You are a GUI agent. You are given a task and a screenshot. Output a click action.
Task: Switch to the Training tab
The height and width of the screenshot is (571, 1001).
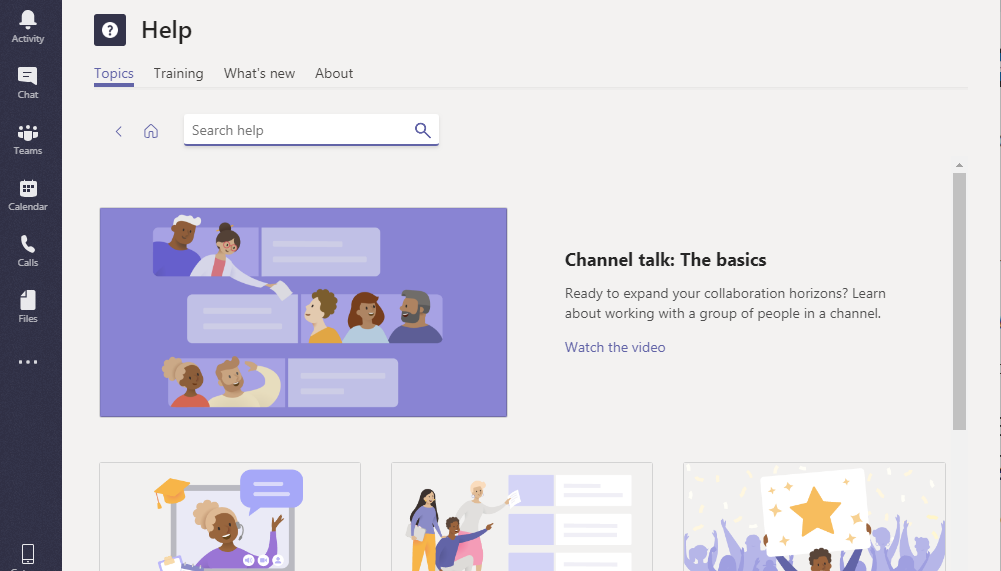(x=178, y=73)
